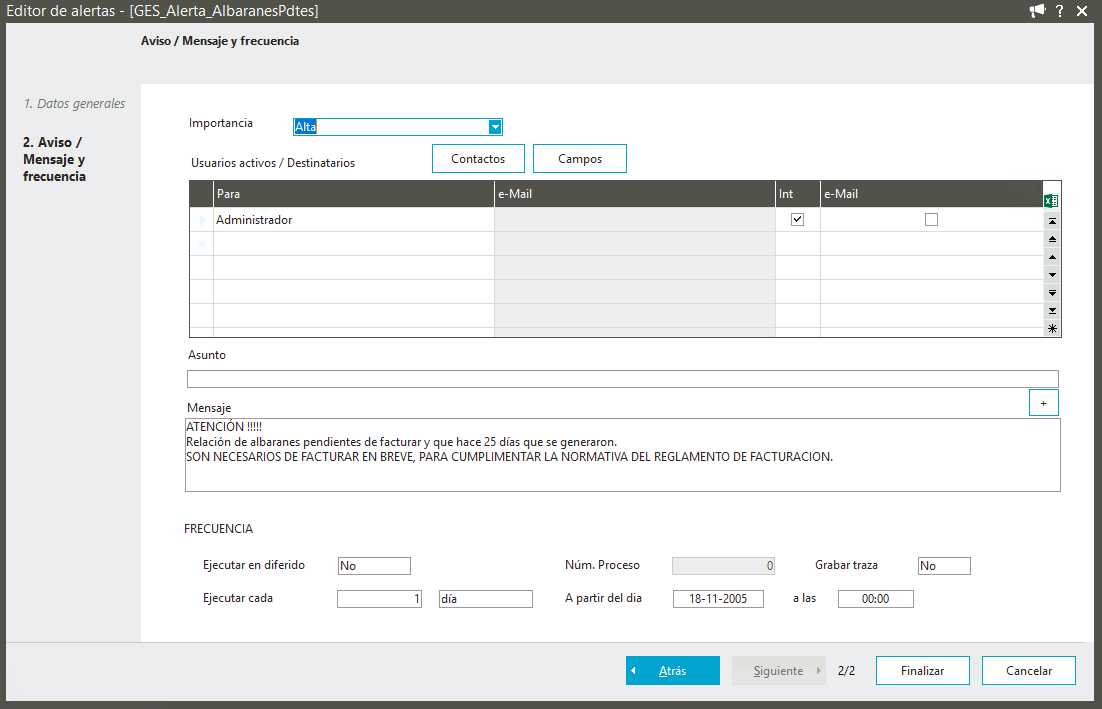Move up one row in recipients grid
This screenshot has height=709, width=1102.
[1052, 257]
